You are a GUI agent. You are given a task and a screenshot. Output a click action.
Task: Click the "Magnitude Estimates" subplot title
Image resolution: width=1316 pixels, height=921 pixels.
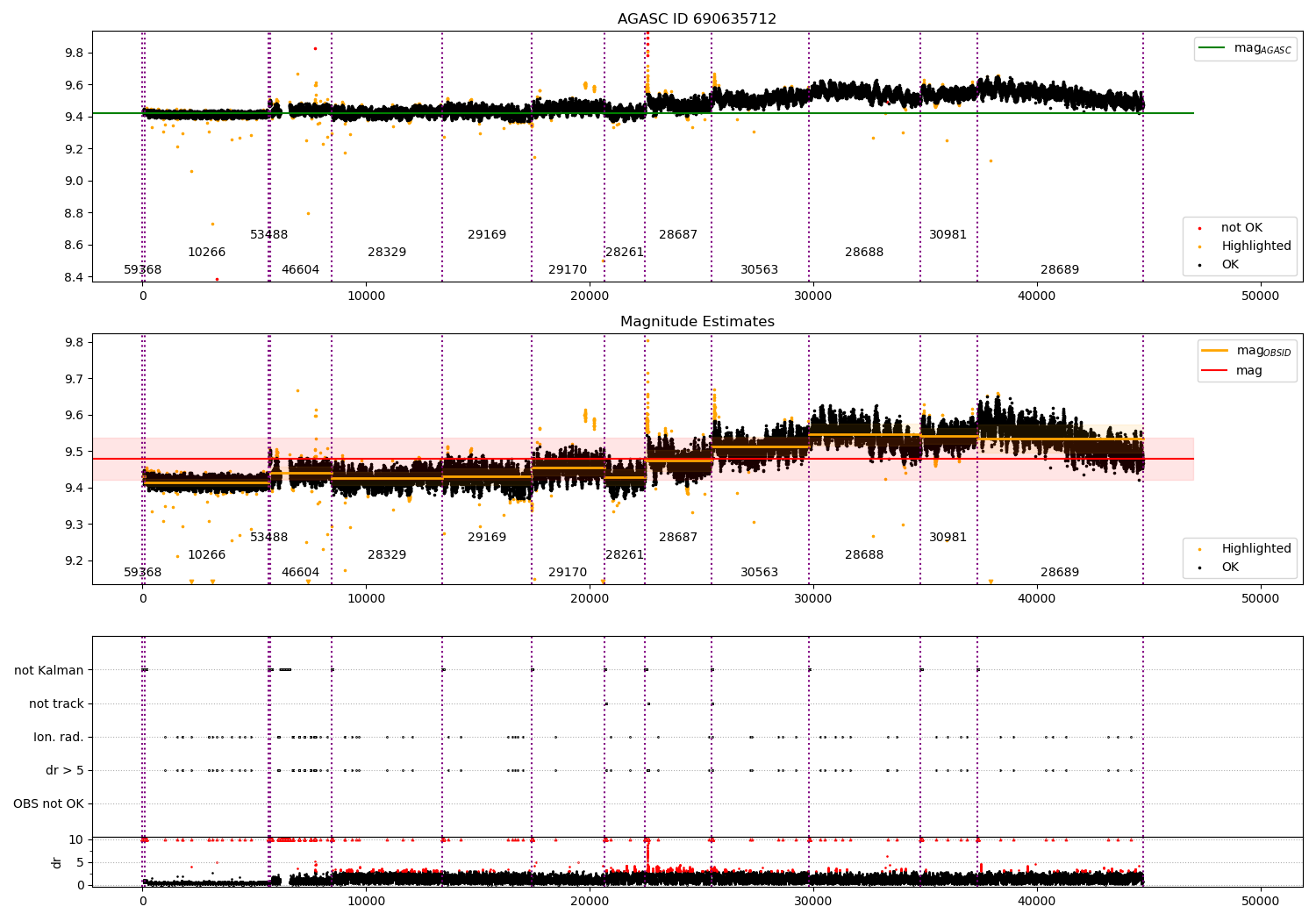[697, 322]
